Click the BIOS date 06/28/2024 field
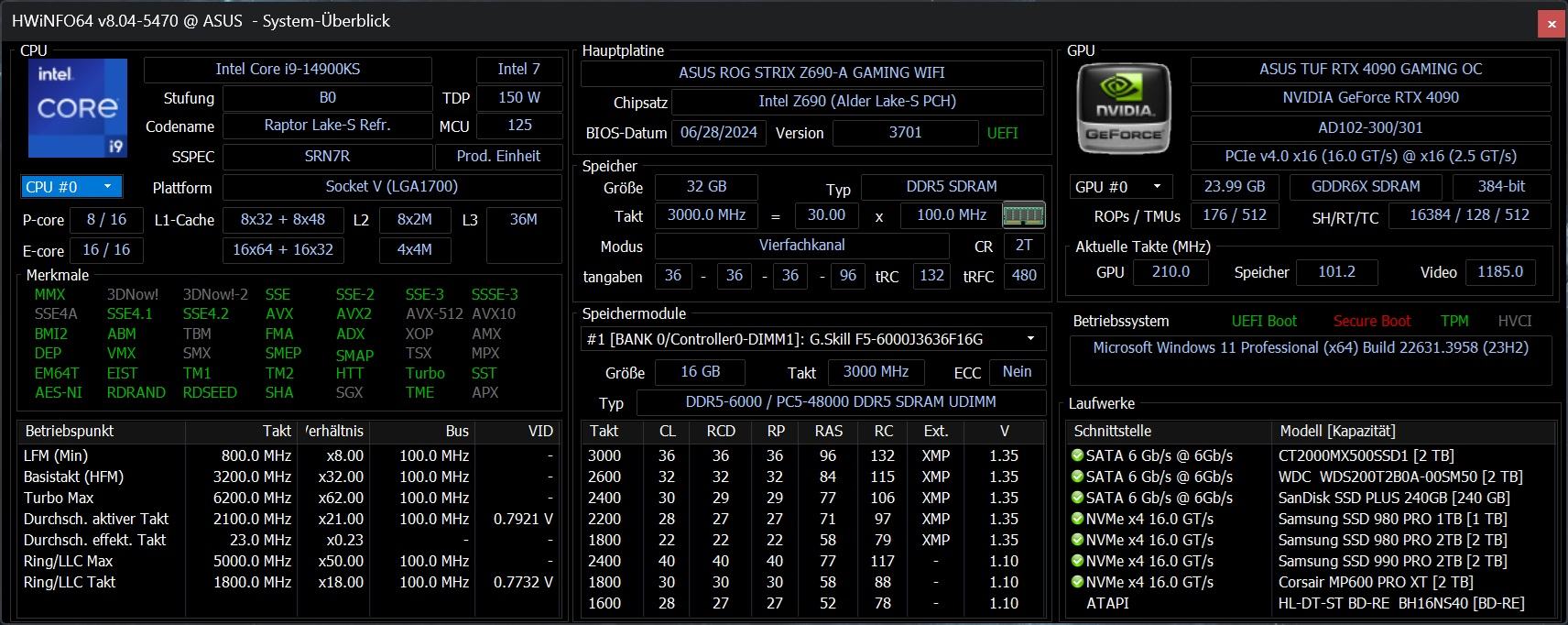 click(719, 133)
